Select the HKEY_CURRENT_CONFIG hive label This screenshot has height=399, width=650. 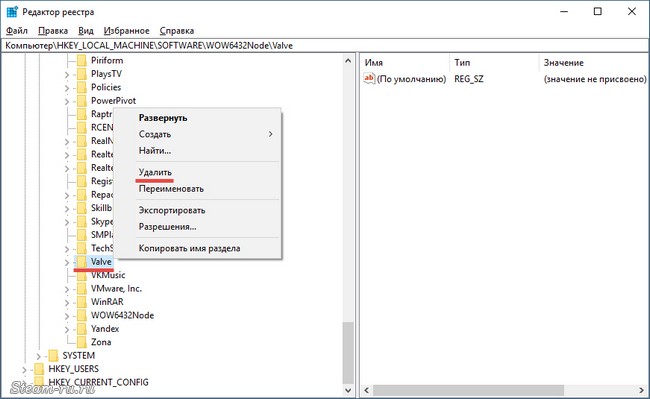coord(98,382)
